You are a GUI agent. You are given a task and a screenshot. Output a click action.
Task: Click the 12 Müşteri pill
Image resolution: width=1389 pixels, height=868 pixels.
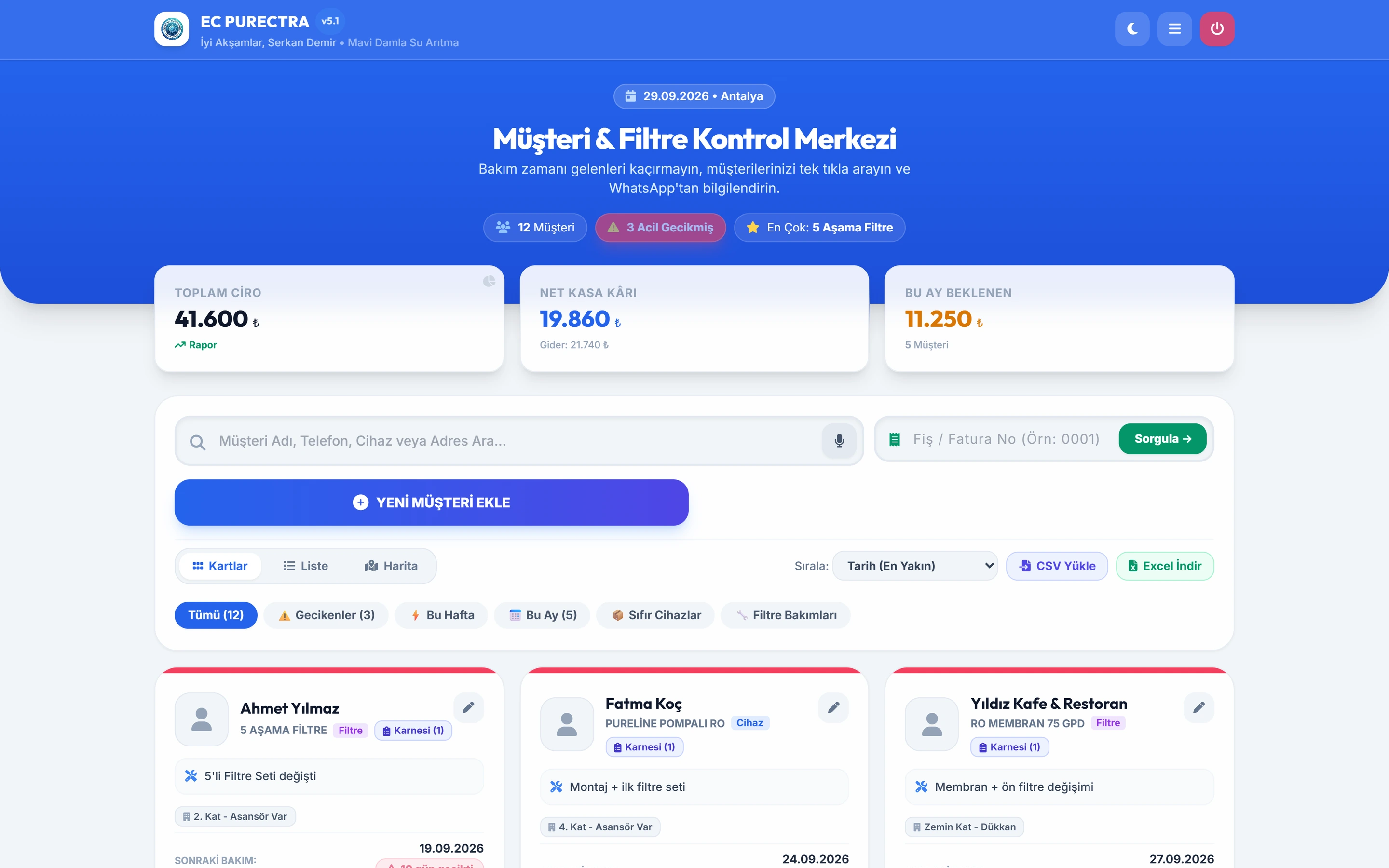535,228
